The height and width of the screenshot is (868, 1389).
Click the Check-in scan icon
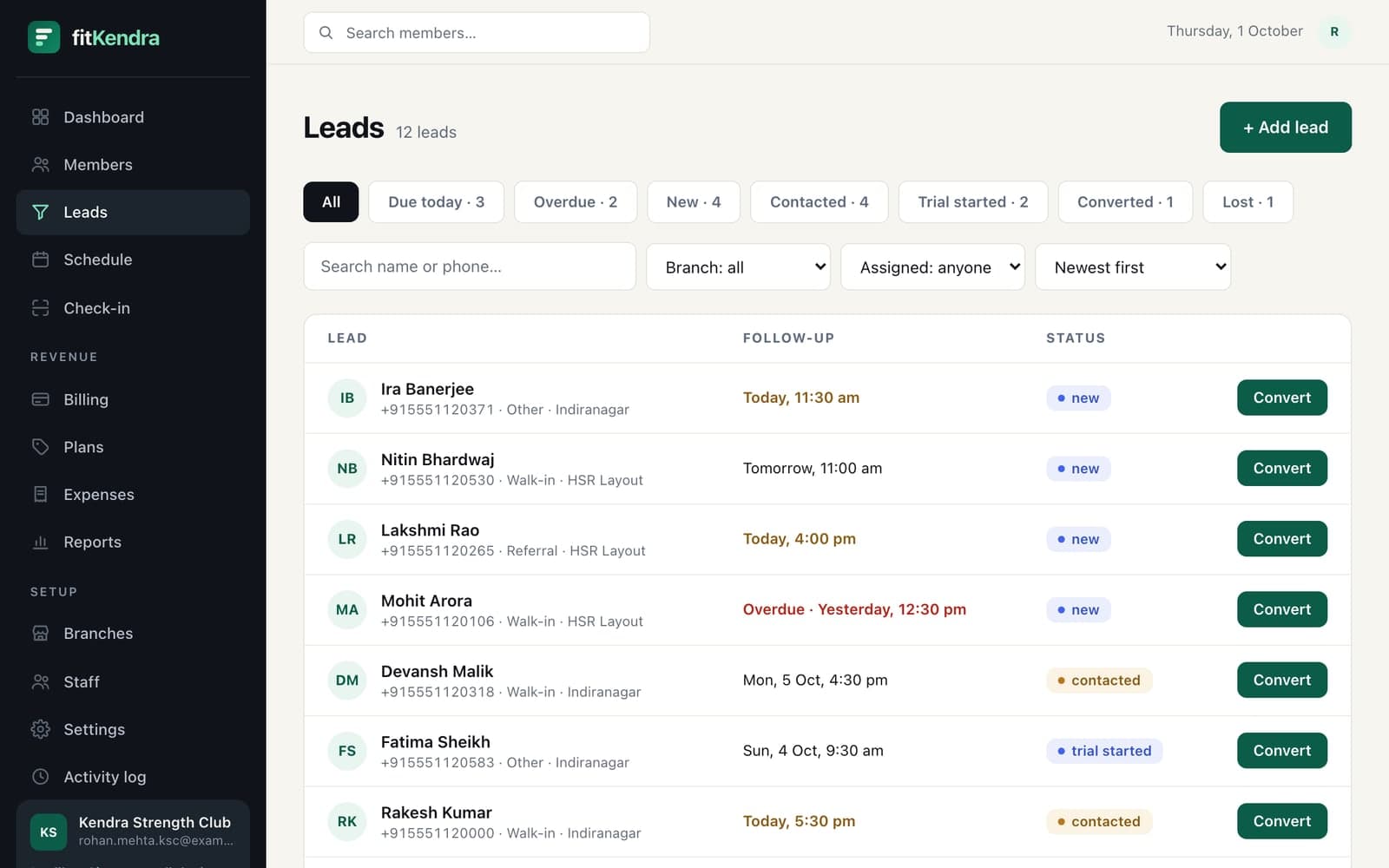[41, 308]
